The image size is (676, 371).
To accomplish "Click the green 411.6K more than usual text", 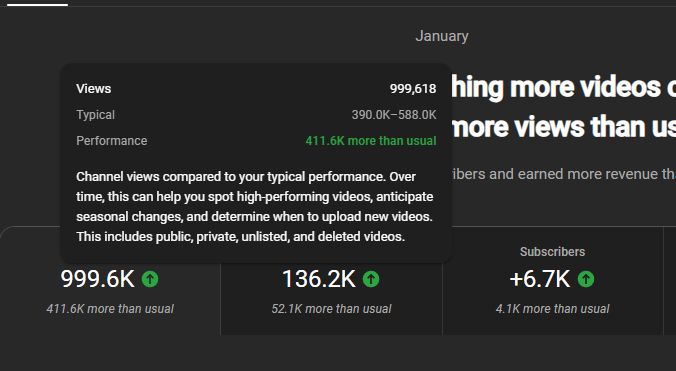I will 371,141.
